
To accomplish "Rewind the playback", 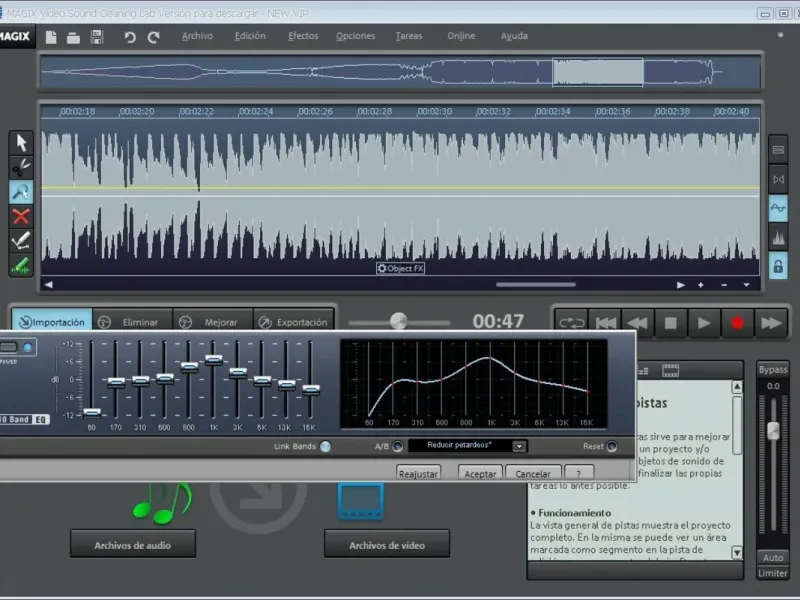I will 638,323.
